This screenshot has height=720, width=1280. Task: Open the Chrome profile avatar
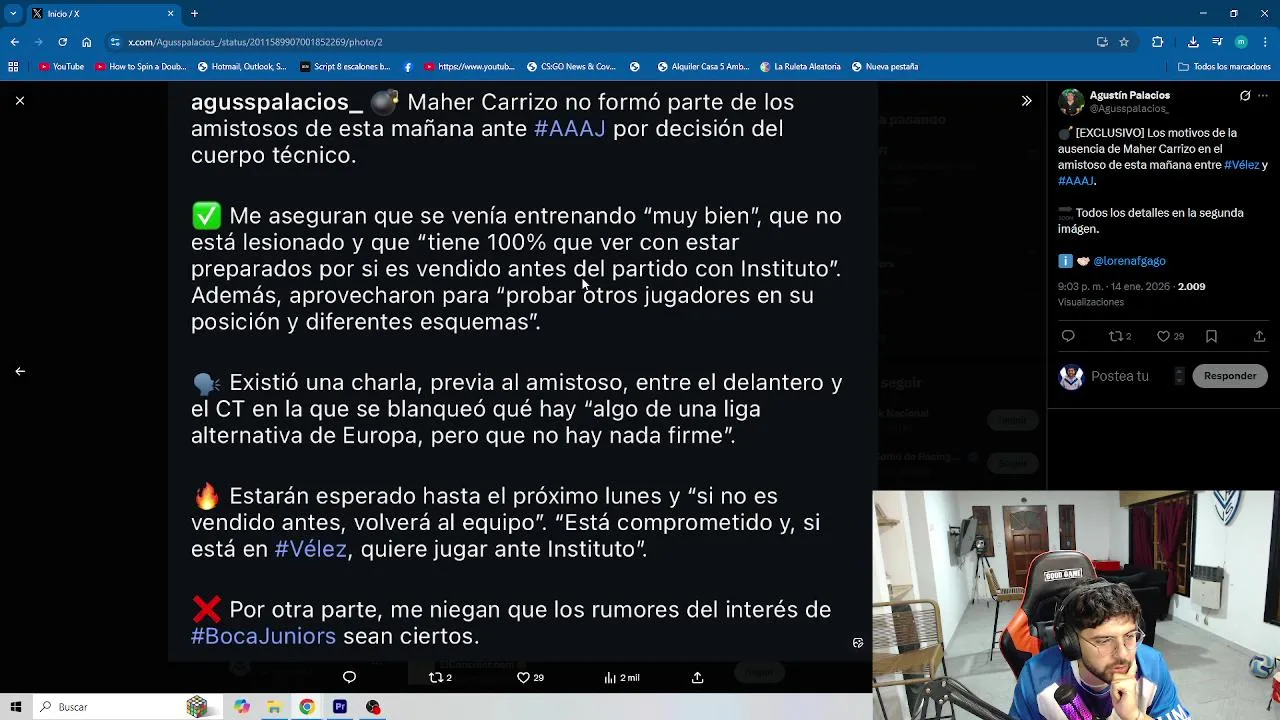click(x=1241, y=42)
